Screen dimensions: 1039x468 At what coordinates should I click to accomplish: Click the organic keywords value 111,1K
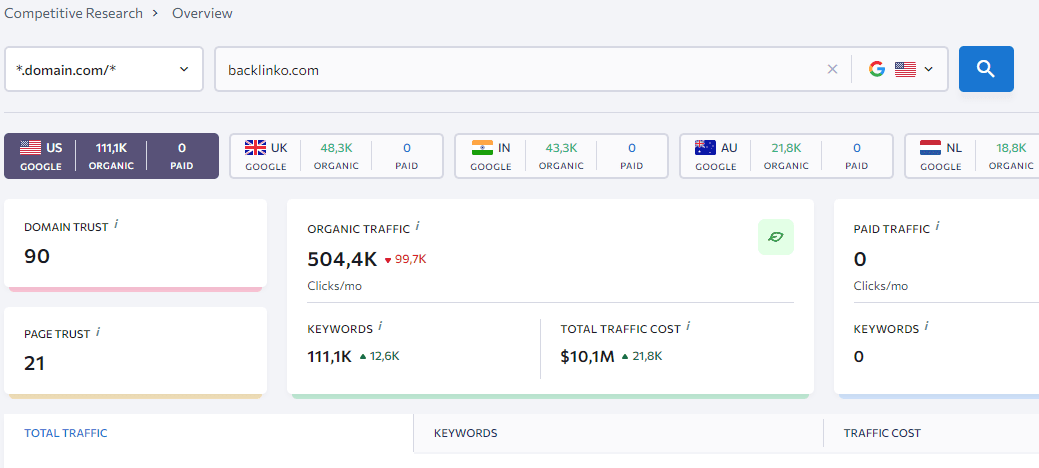click(329, 357)
